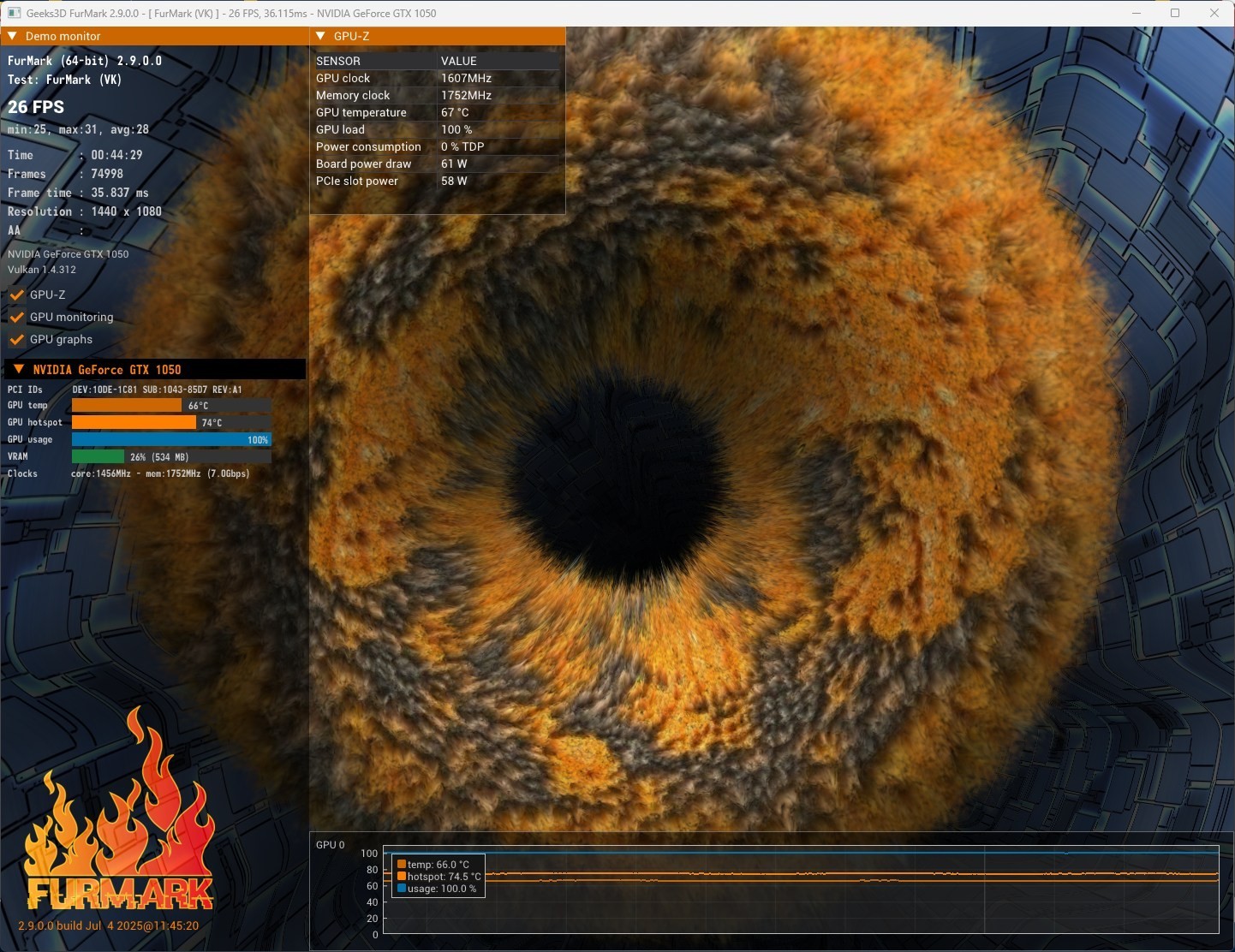Click the FurMark app icon in title bar

point(14,13)
